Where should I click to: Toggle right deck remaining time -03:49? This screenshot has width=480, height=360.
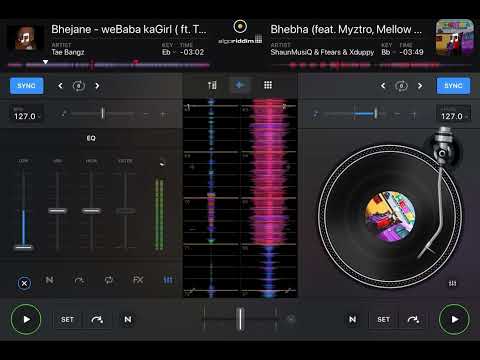click(x=411, y=52)
